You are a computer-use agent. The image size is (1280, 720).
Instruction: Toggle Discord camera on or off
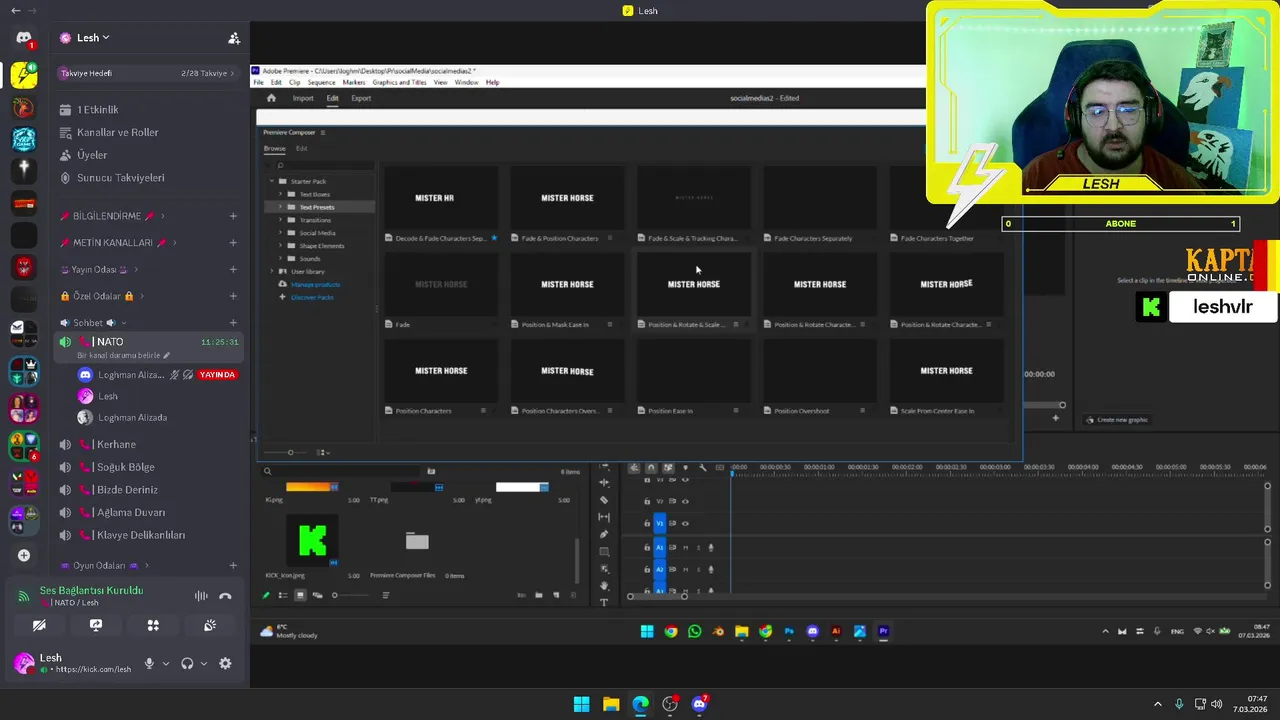39,625
